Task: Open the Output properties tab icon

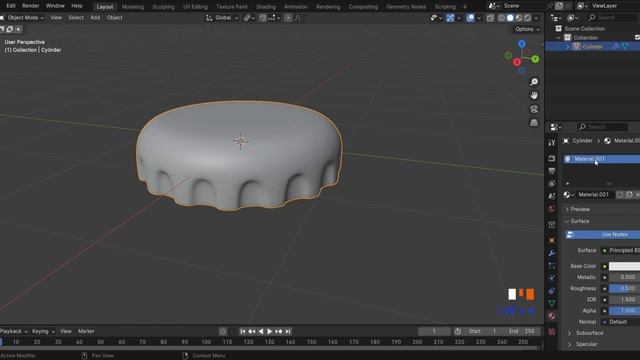Action: click(x=552, y=171)
